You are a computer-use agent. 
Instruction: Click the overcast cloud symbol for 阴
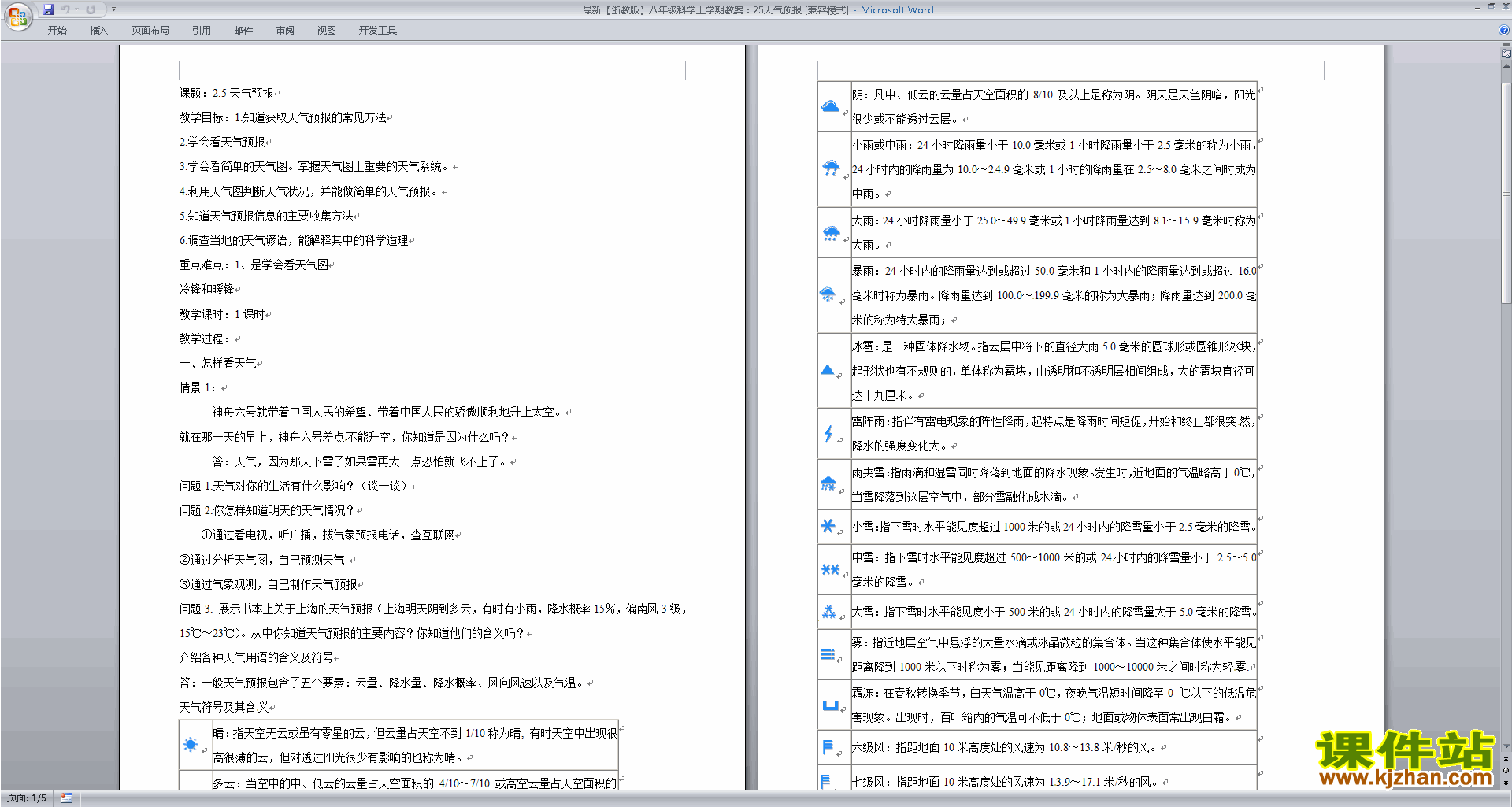tap(830, 106)
